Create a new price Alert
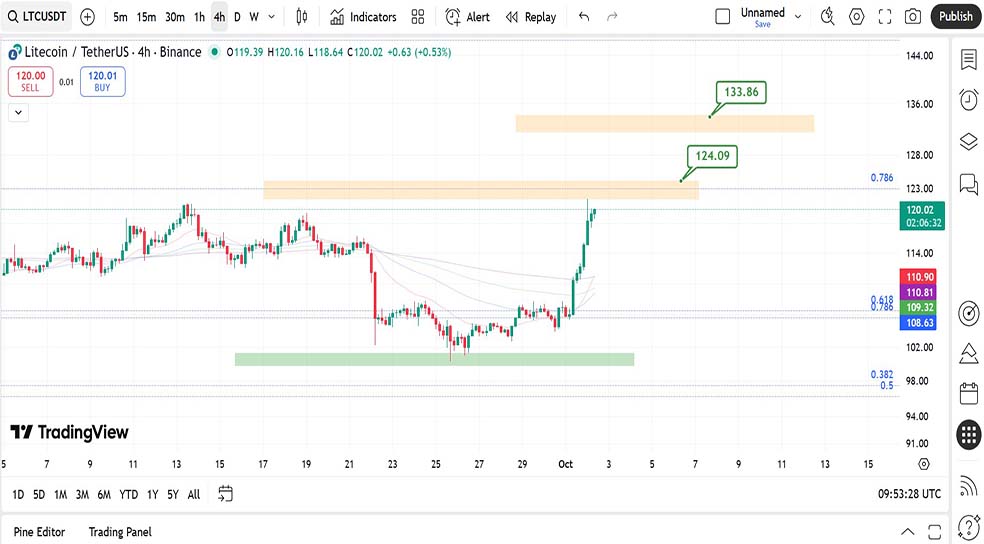The height and width of the screenshot is (544, 984). pyautogui.click(x=467, y=17)
